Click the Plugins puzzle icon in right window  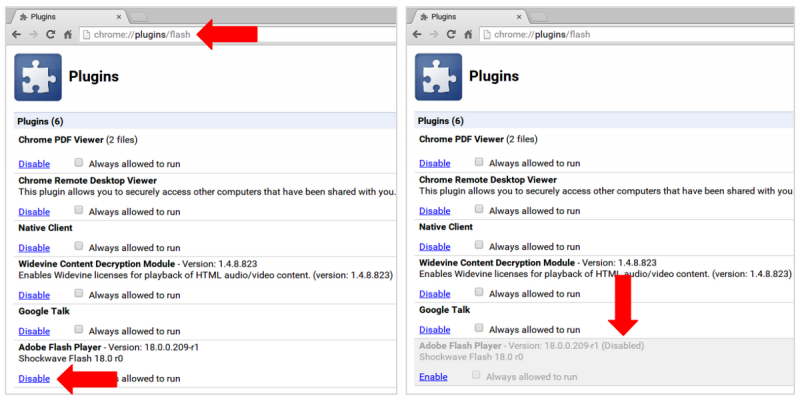[438, 77]
